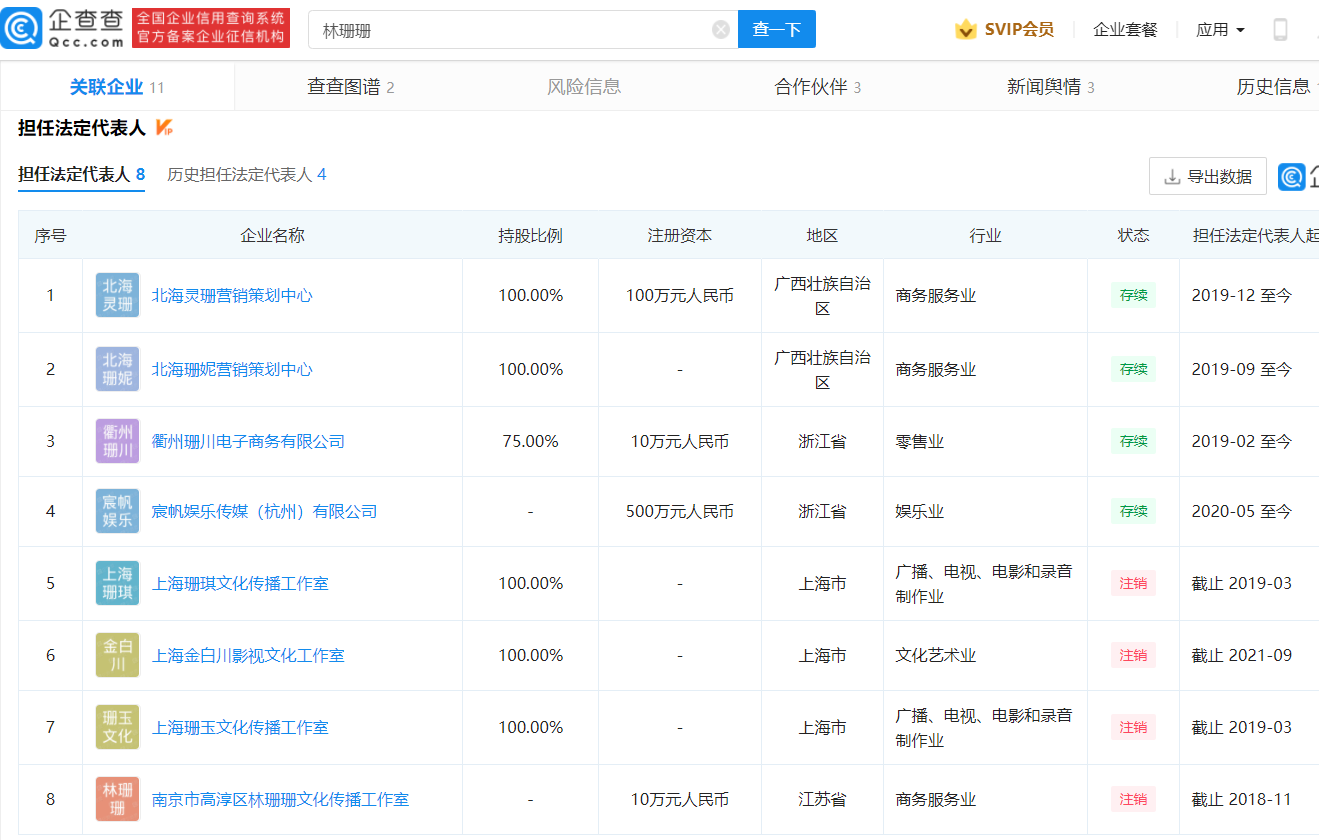This screenshot has height=840, width=1319.
Task: Open 衢州珊川电子商务有限公司 company link
Action: point(248,442)
